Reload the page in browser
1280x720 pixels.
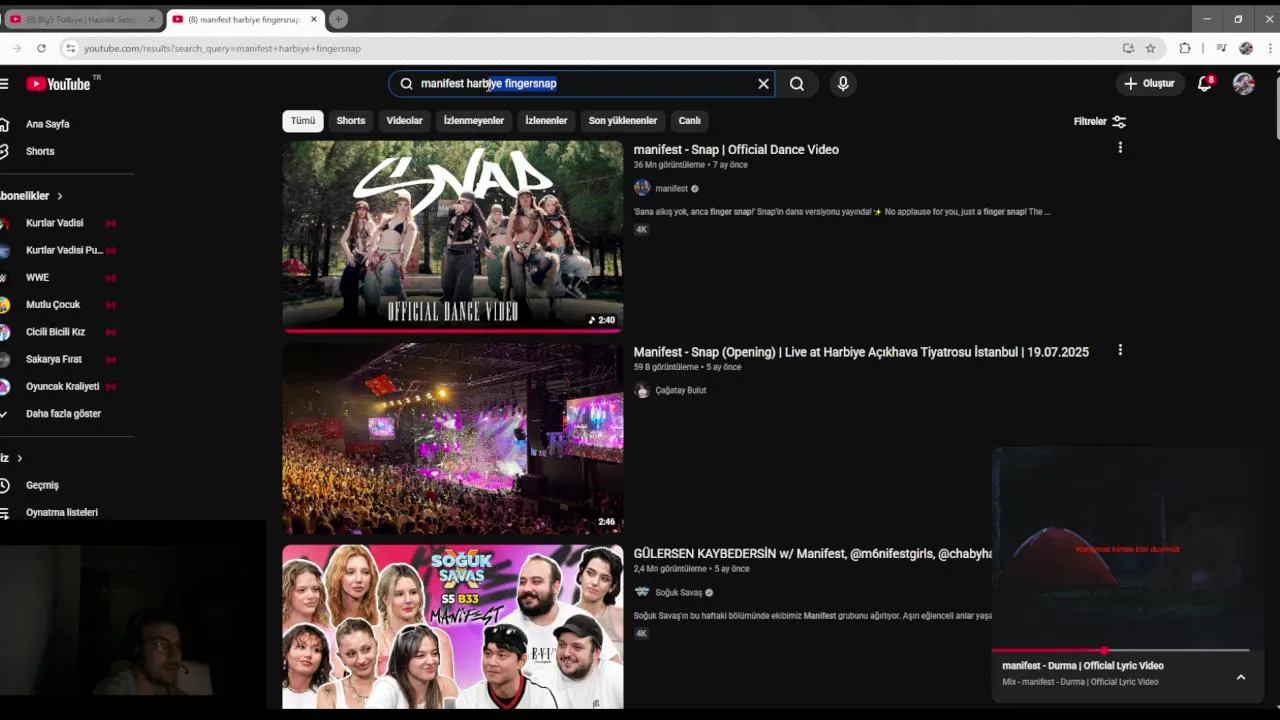click(x=41, y=48)
